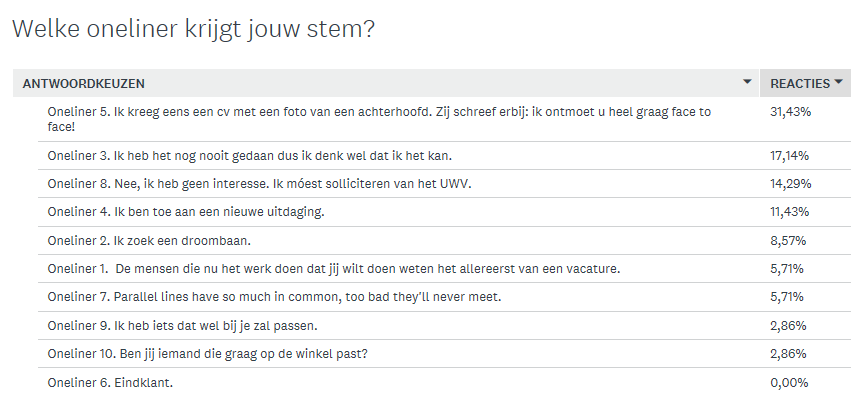Image resolution: width=868 pixels, height=411 pixels.
Task: Click the 31,43% response value
Action: pyautogui.click(x=790, y=112)
